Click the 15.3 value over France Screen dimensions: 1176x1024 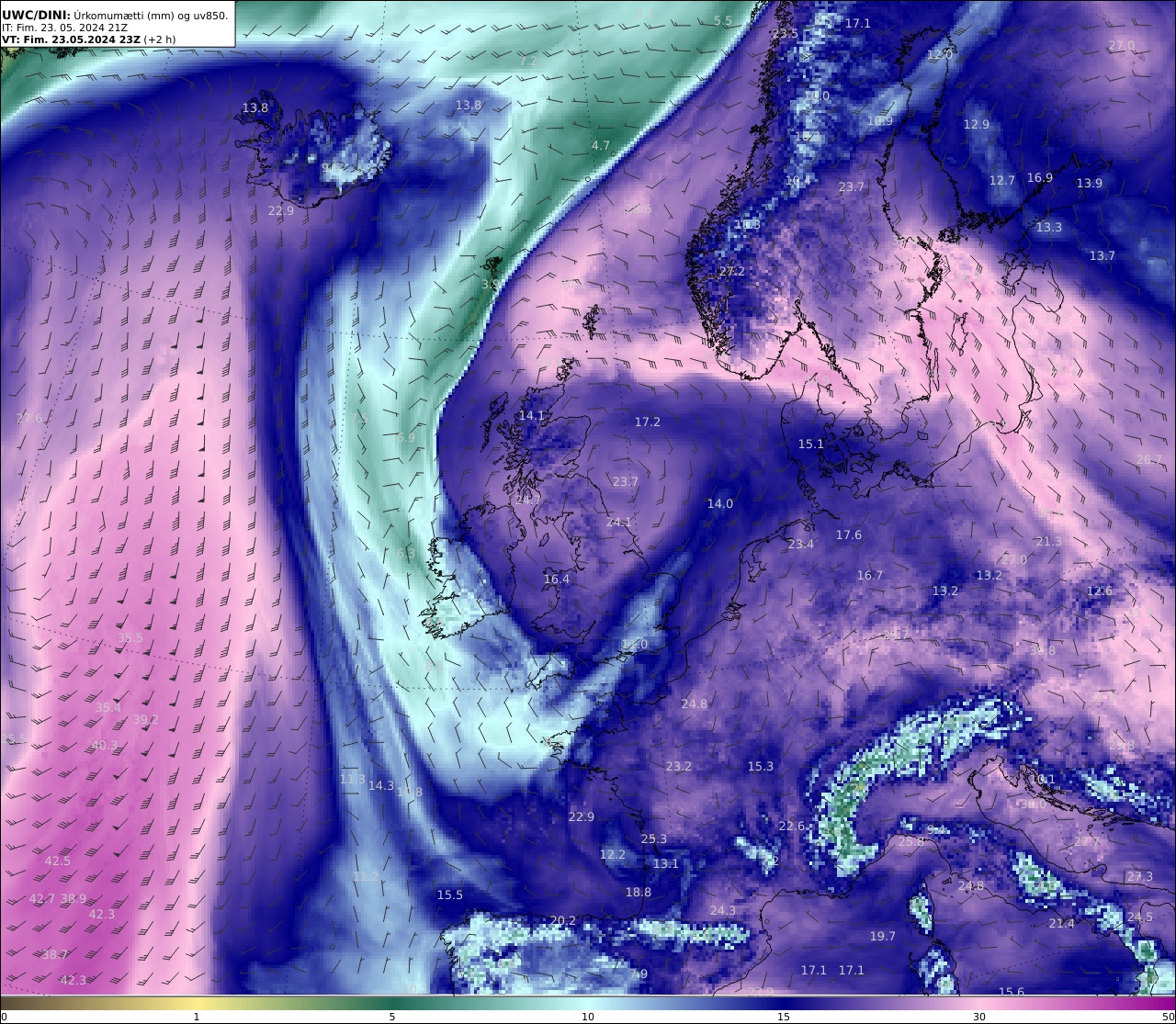pyautogui.click(x=761, y=767)
